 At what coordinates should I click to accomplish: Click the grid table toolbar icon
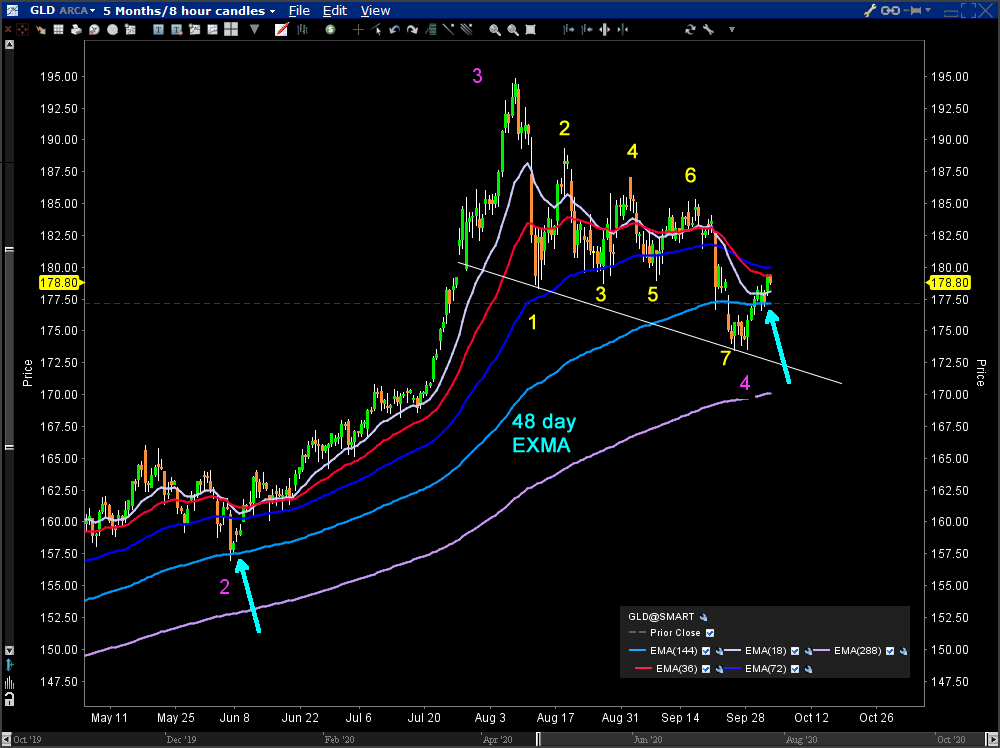pos(58,29)
